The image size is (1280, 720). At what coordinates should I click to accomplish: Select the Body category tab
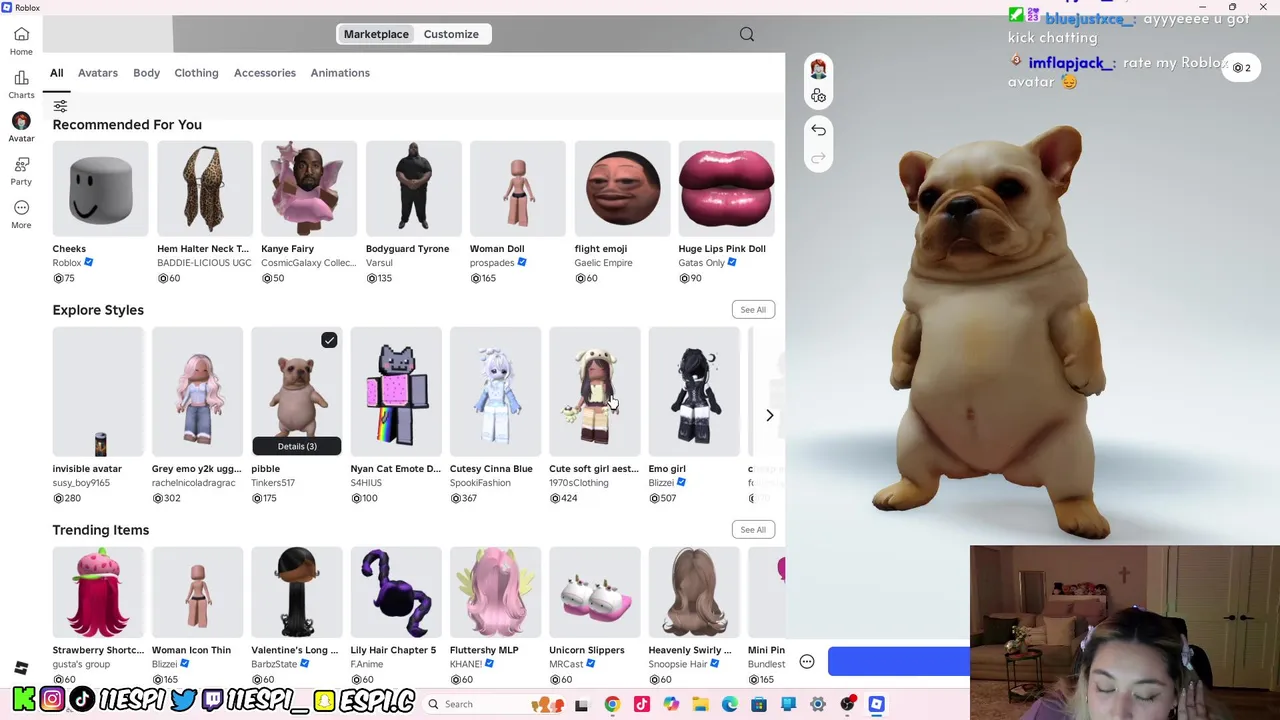tap(146, 73)
